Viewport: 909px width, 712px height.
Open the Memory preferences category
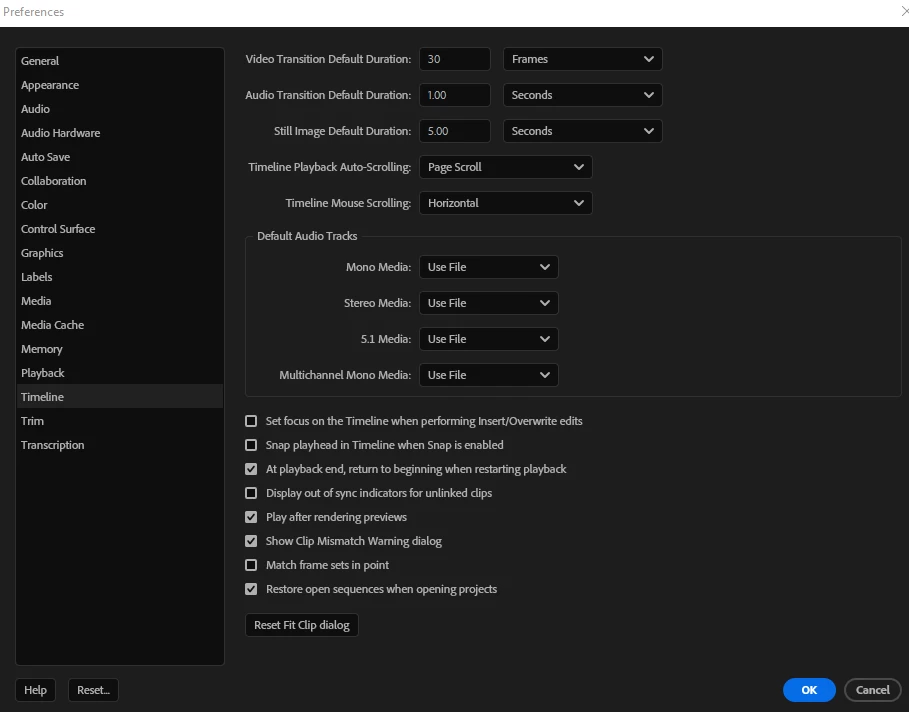[x=119, y=349]
